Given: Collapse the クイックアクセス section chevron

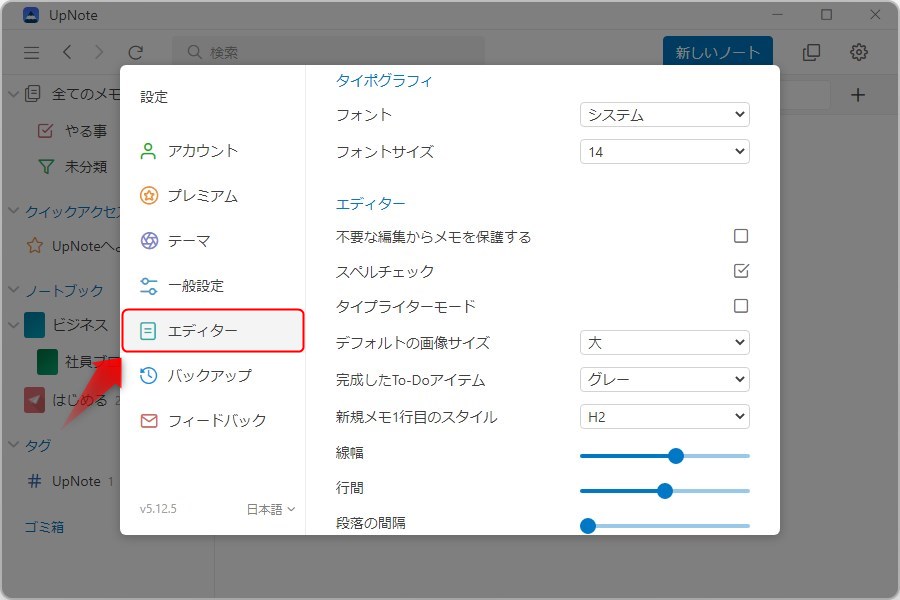Looking at the screenshot, I should pyautogui.click(x=13, y=211).
